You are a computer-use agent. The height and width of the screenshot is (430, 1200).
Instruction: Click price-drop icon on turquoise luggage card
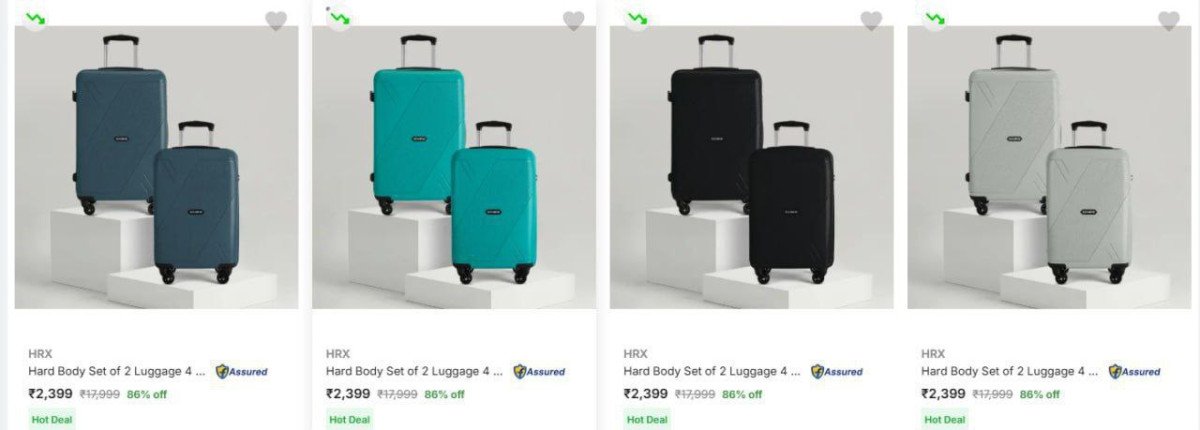pyautogui.click(x=340, y=19)
